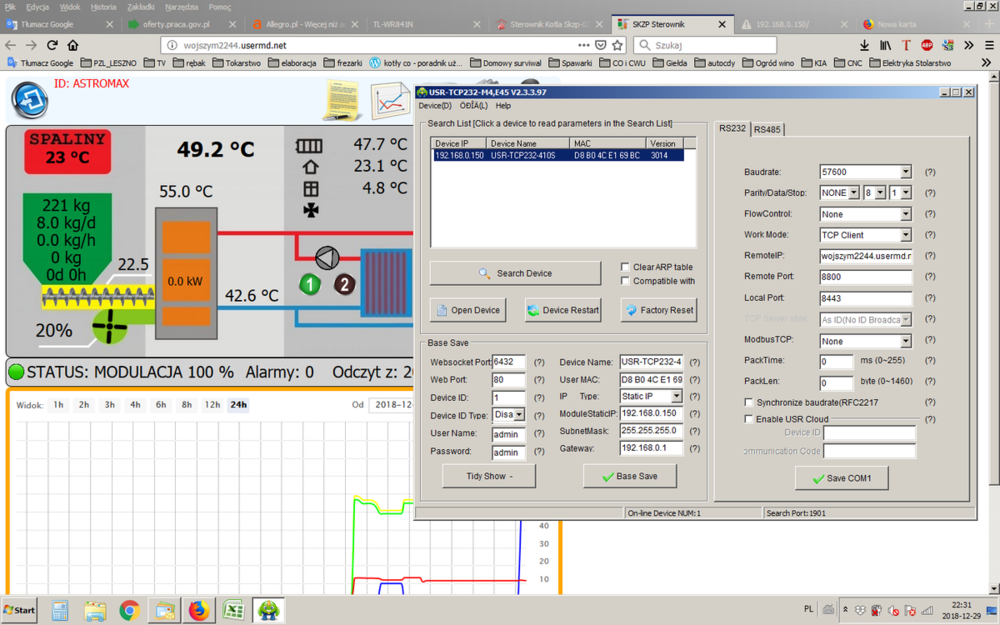Click the Search Device button
1000x625 pixels.
[x=515, y=273]
